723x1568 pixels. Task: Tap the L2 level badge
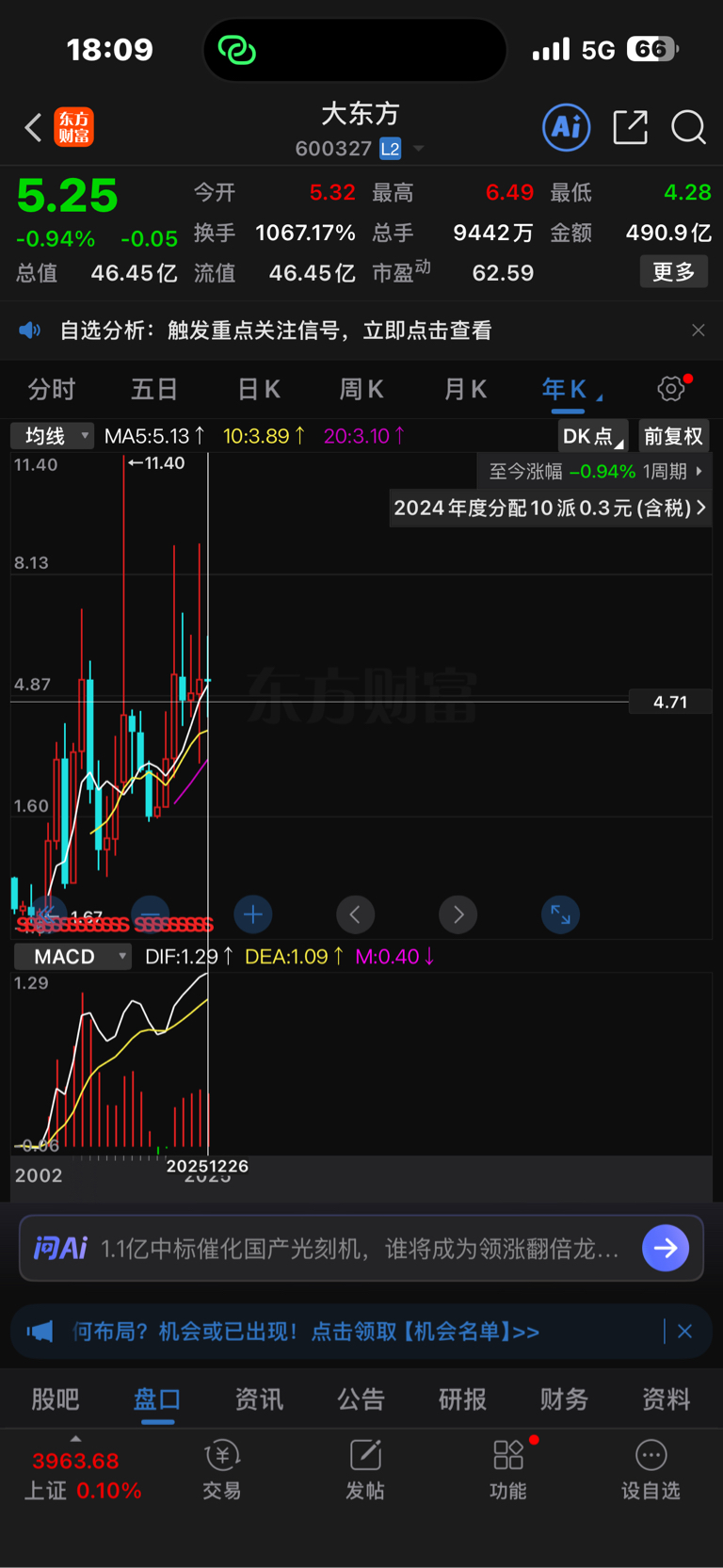point(391,149)
